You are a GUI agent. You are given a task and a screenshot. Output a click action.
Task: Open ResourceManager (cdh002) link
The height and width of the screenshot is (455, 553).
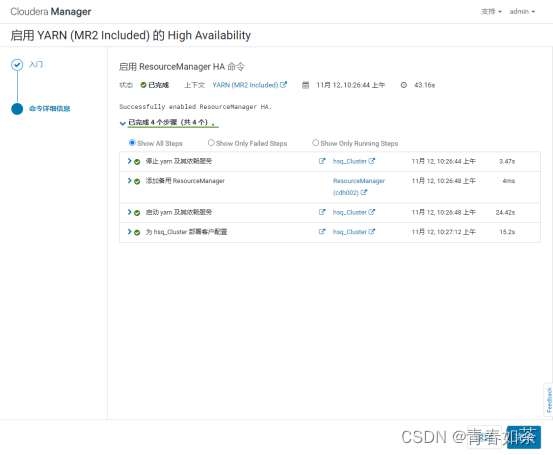[x=359, y=187]
